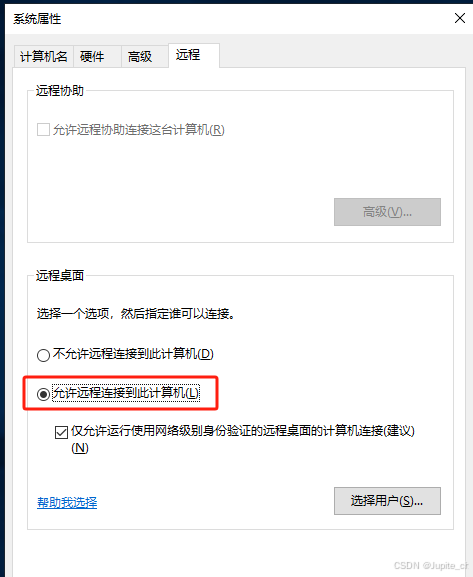The width and height of the screenshot is (473, 577).
Task: Click the 远程协助 group heading
Action: pyautogui.click(x=60, y=91)
